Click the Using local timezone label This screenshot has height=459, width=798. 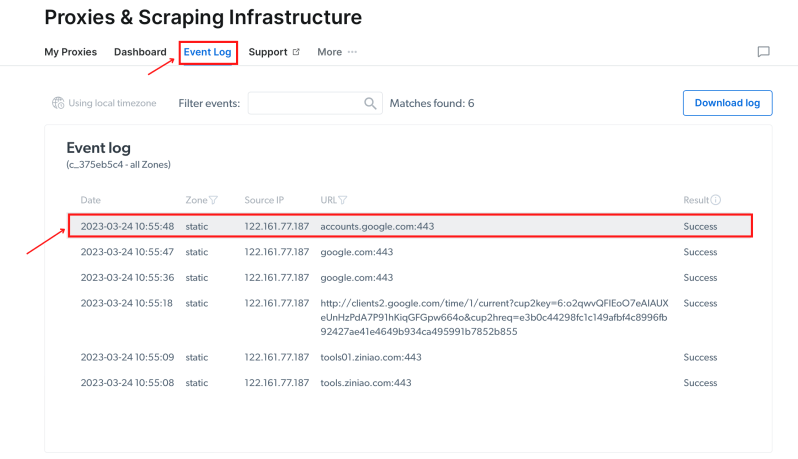click(x=112, y=103)
